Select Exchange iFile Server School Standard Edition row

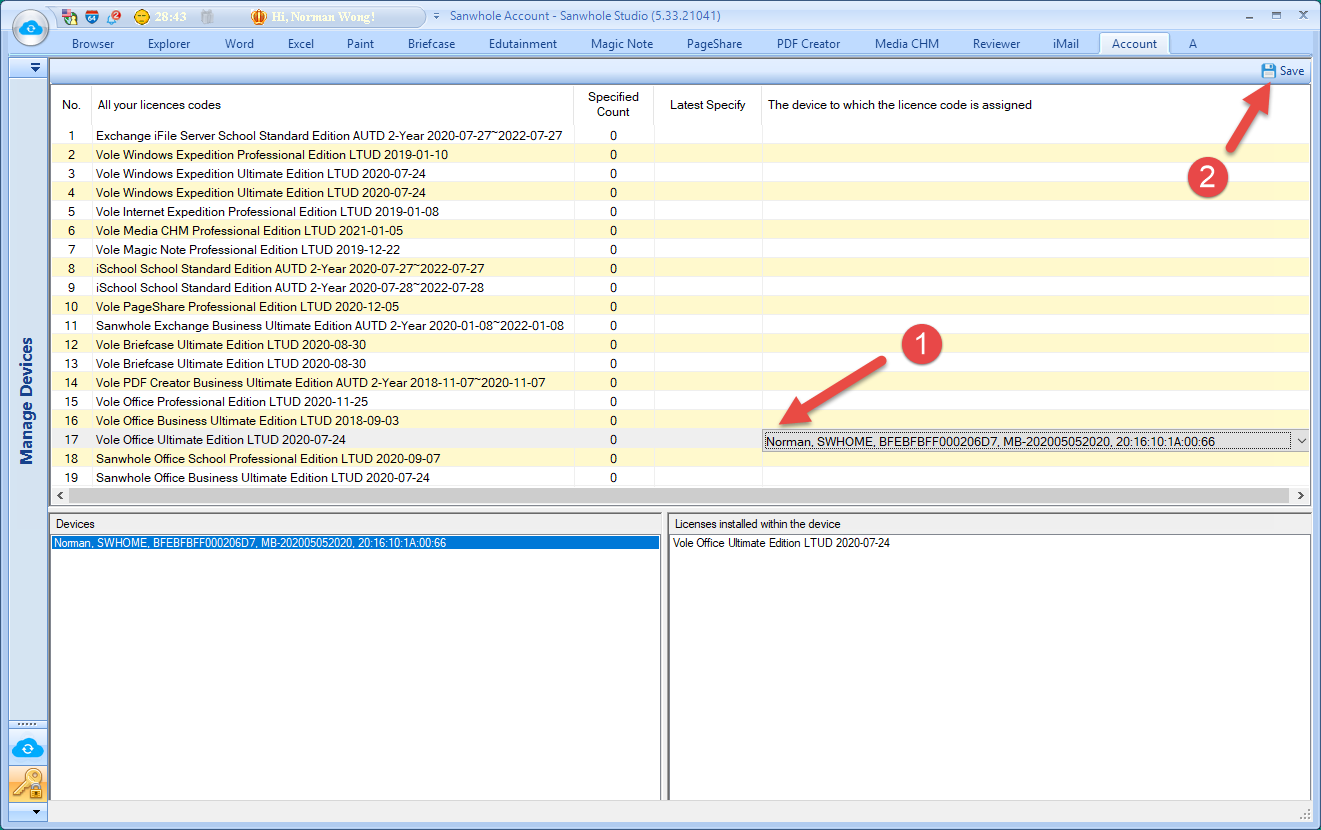(x=680, y=136)
